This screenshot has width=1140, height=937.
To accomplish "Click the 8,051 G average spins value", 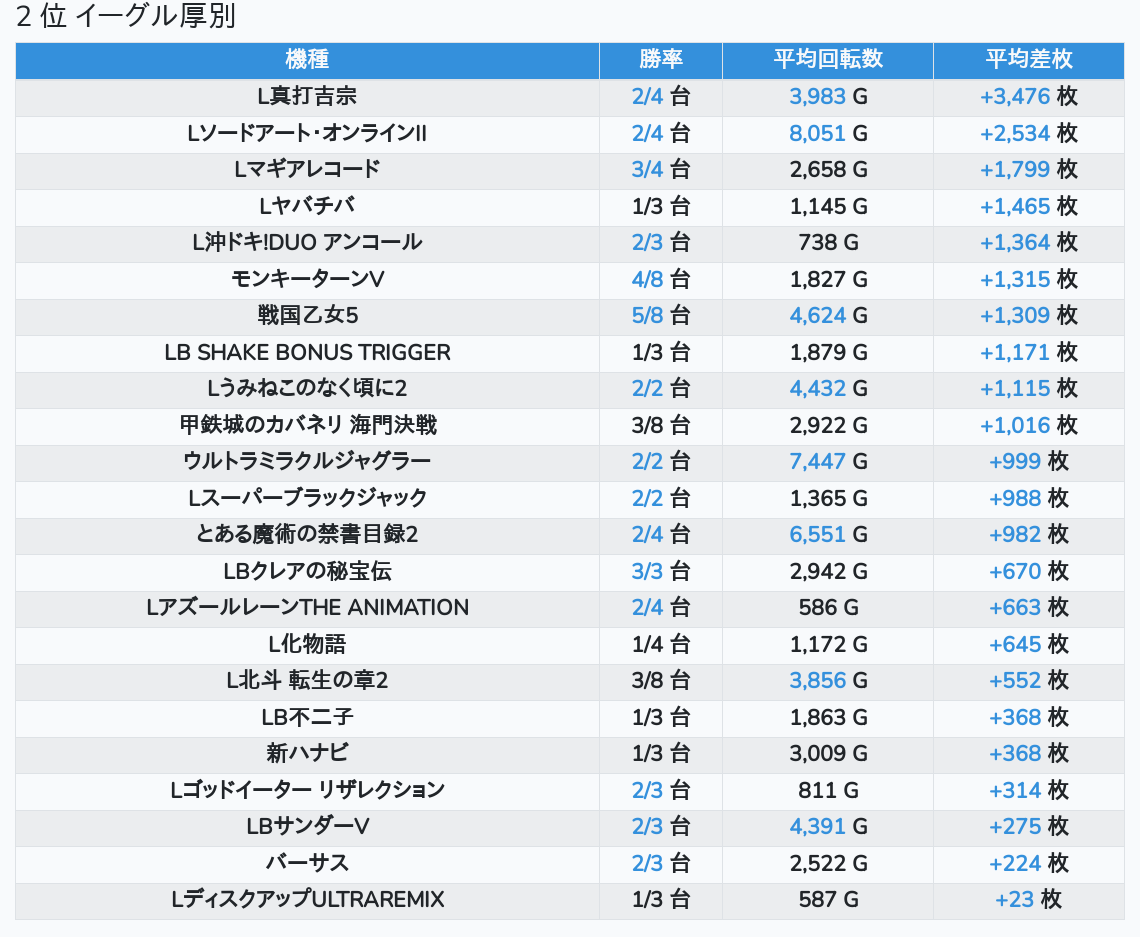I will coord(827,134).
